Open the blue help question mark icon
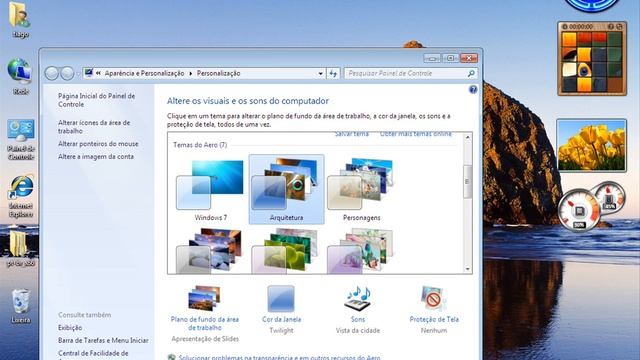This screenshot has height=360, width=640. click(x=473, y=89)
